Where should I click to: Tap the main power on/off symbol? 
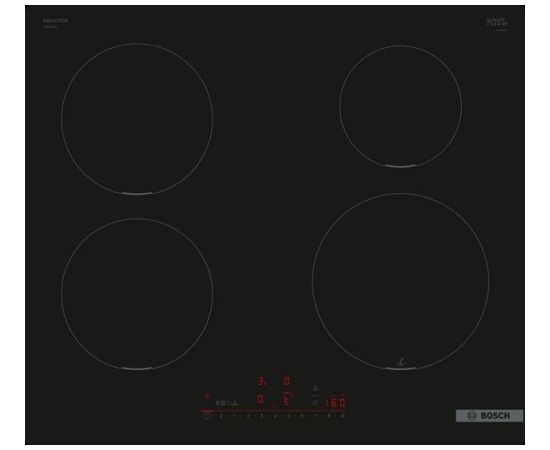point(207,416)
